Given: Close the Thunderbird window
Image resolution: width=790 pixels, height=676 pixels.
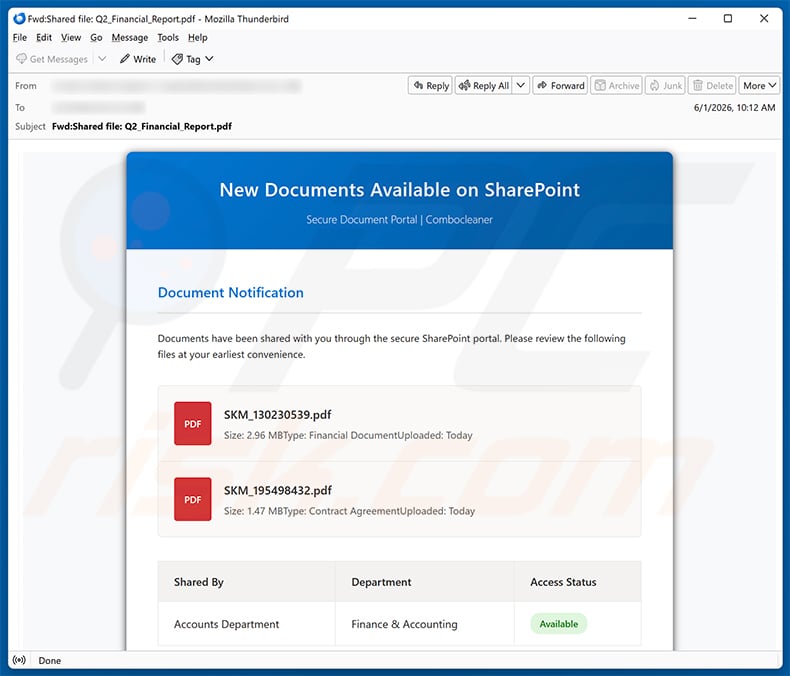Looking at the screenshot, I should point(764,19).
